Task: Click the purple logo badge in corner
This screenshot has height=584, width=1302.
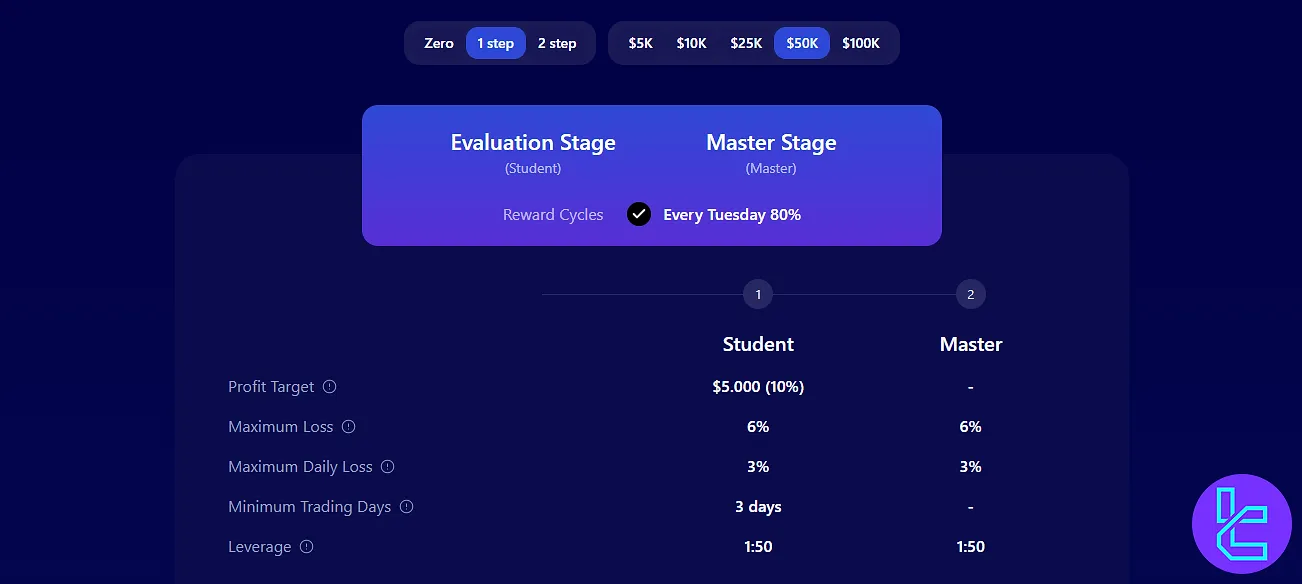Action: click(1241, 524)
